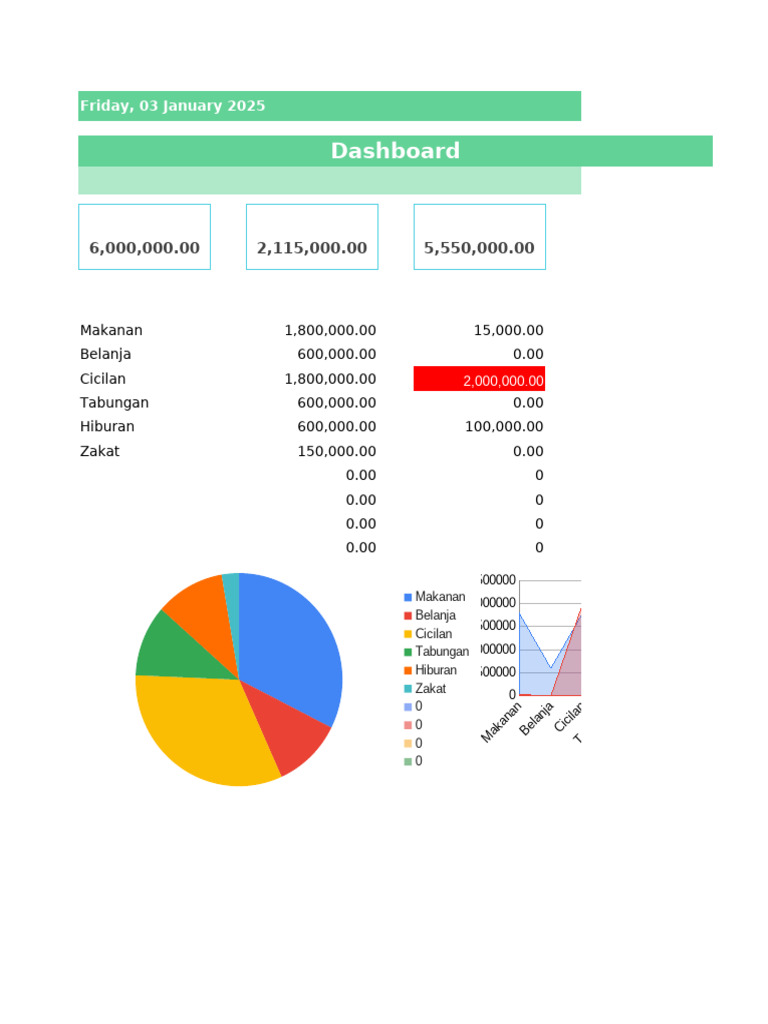Select the 600,000.00 cell in the Belanja row

[x=336, y=355]
